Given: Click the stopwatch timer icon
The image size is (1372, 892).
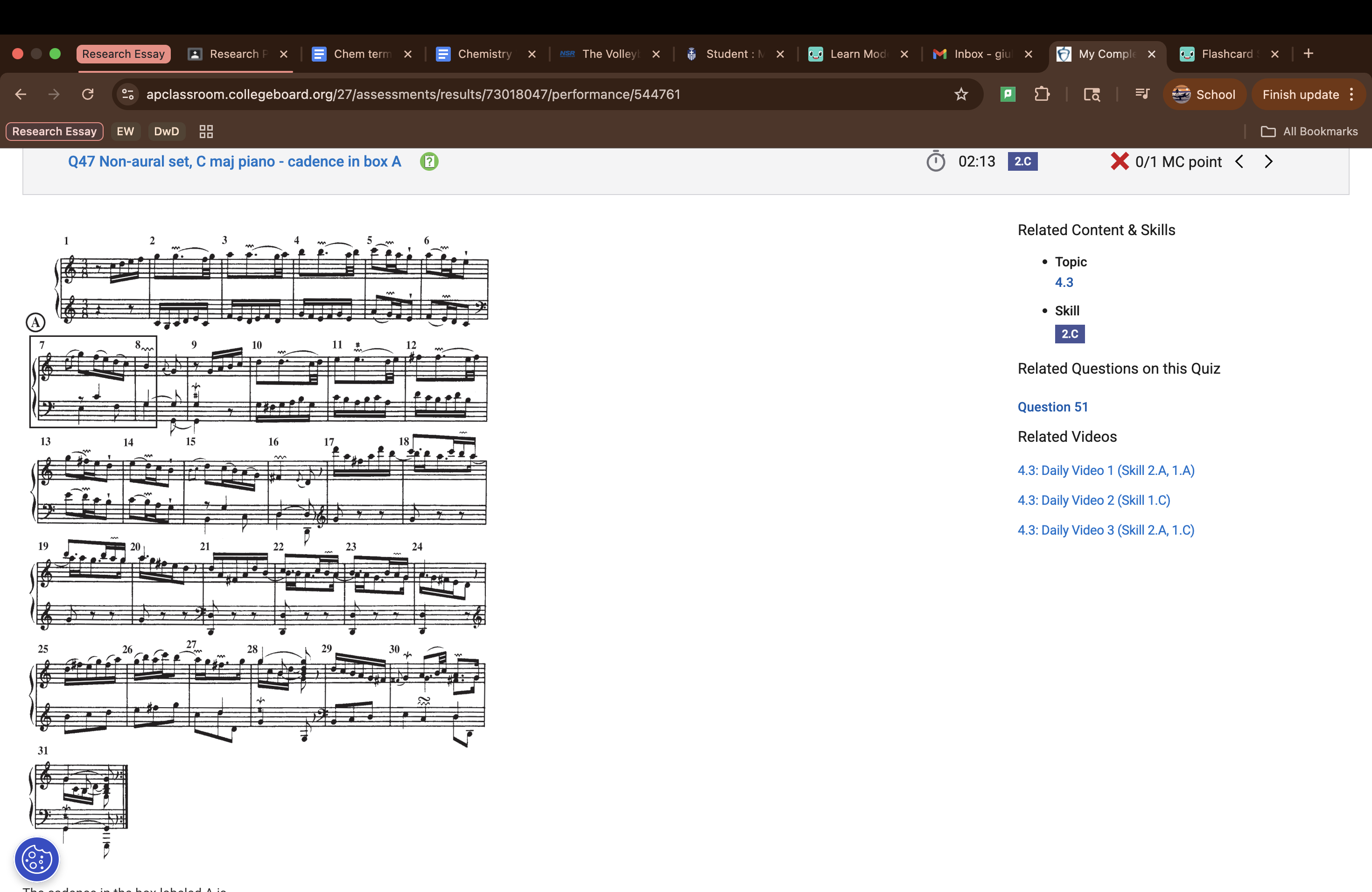Looking at the screenshot, I should (936, 161).
